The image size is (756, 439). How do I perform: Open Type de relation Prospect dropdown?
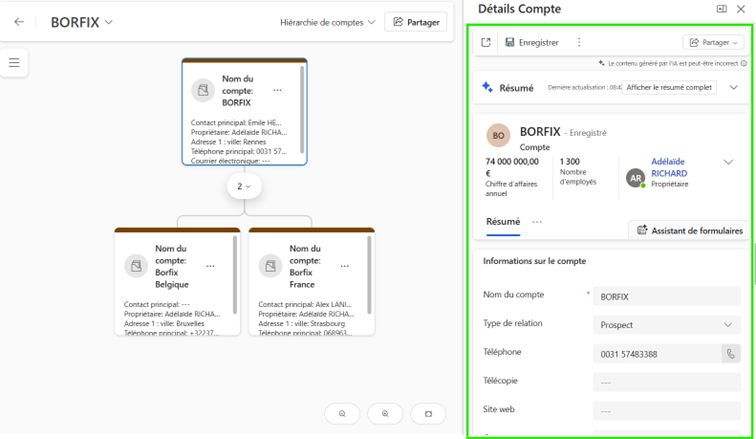click(666, 325)
